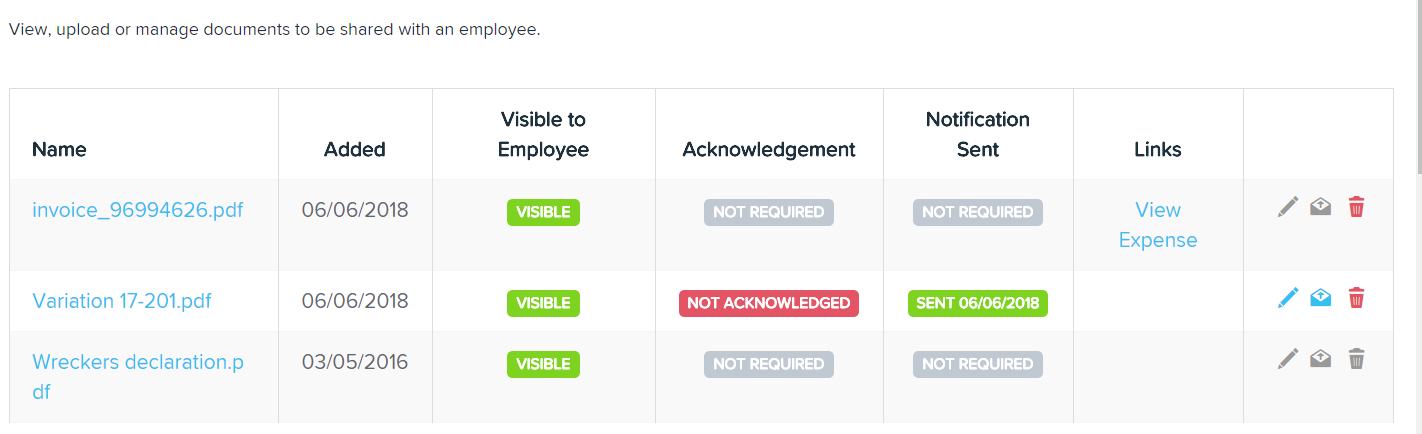Delete invoice_96994626.pdf with red trash icon

(1356, 207)
